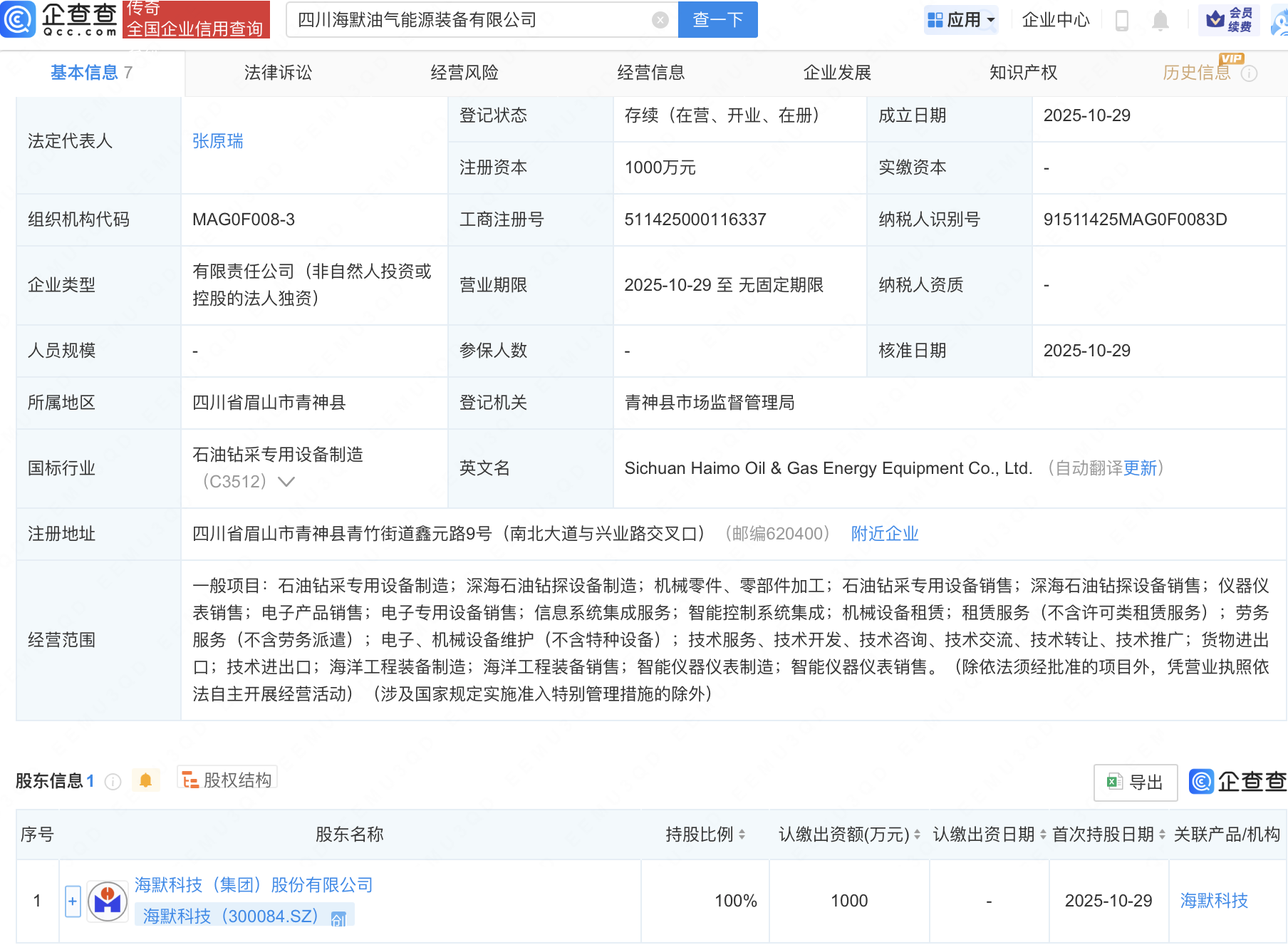Screen dimensions: 1288x945
Task: Click the orange bell icon near 股东信息
Action: click(x=147, y=780)
